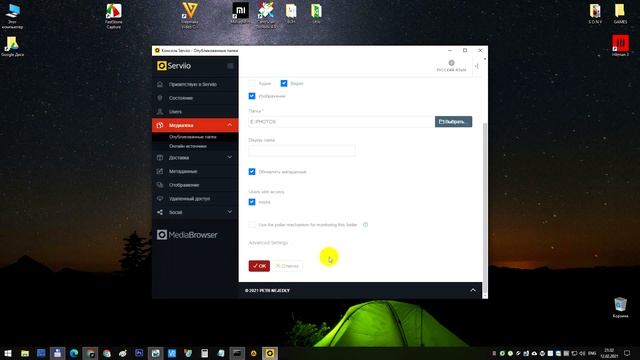Enable the Аудио checkbox

252,83
